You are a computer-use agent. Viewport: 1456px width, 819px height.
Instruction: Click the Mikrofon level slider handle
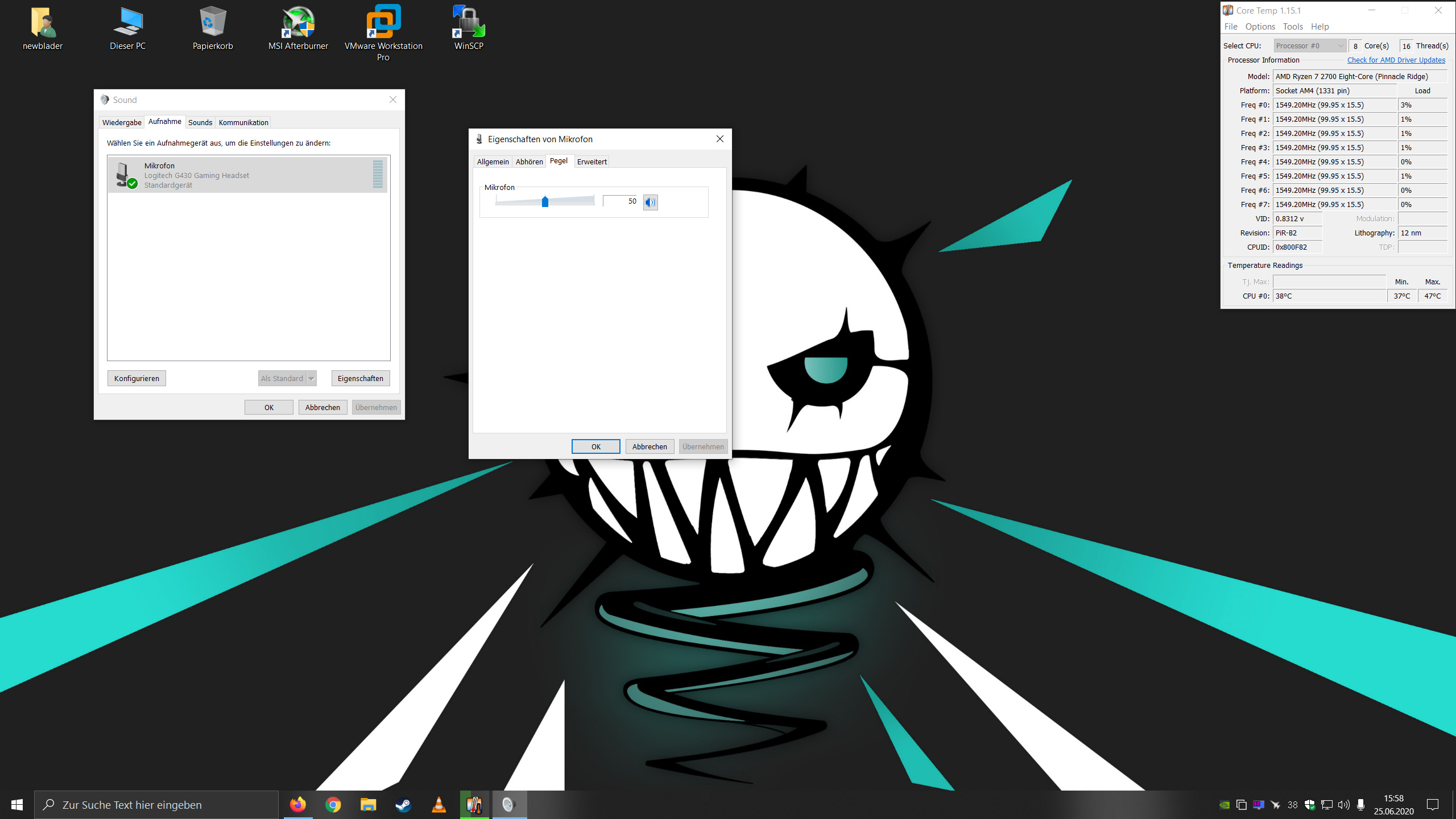pyautogui.click(x=545, y=201)
